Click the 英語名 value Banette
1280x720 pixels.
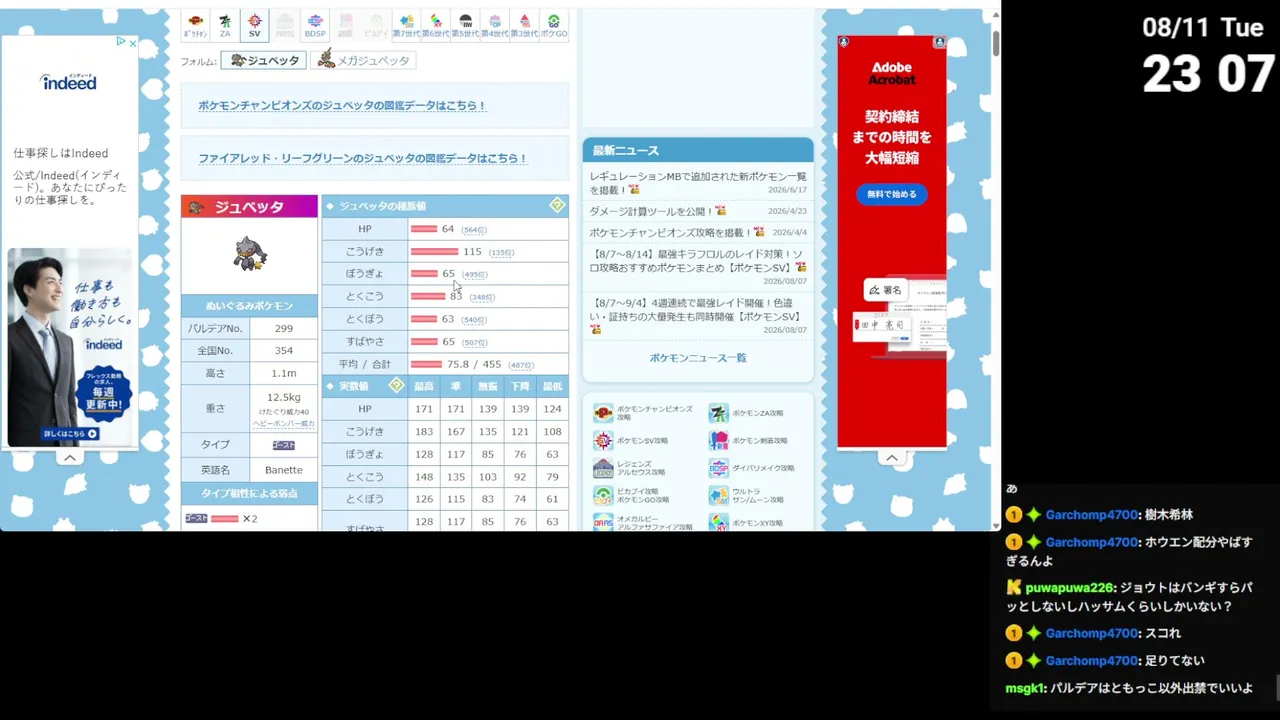(284, 470)
